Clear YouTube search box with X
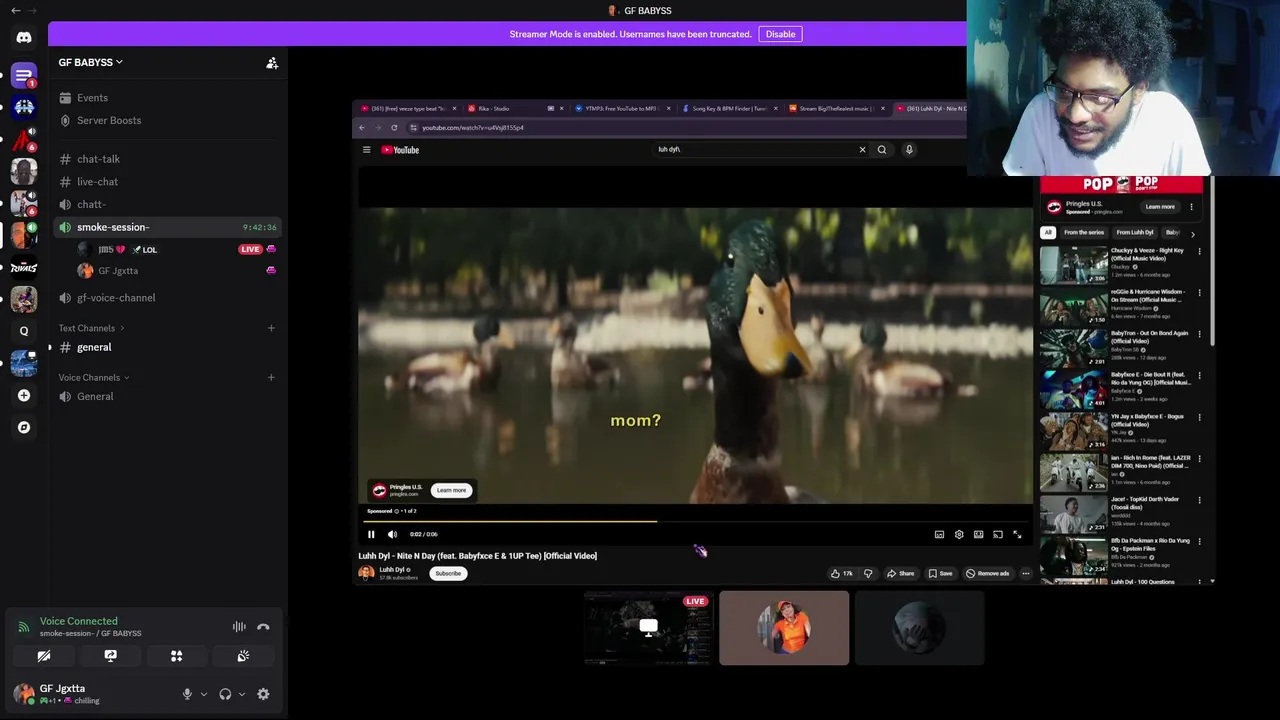1280x720 pixels. [862, 150]
